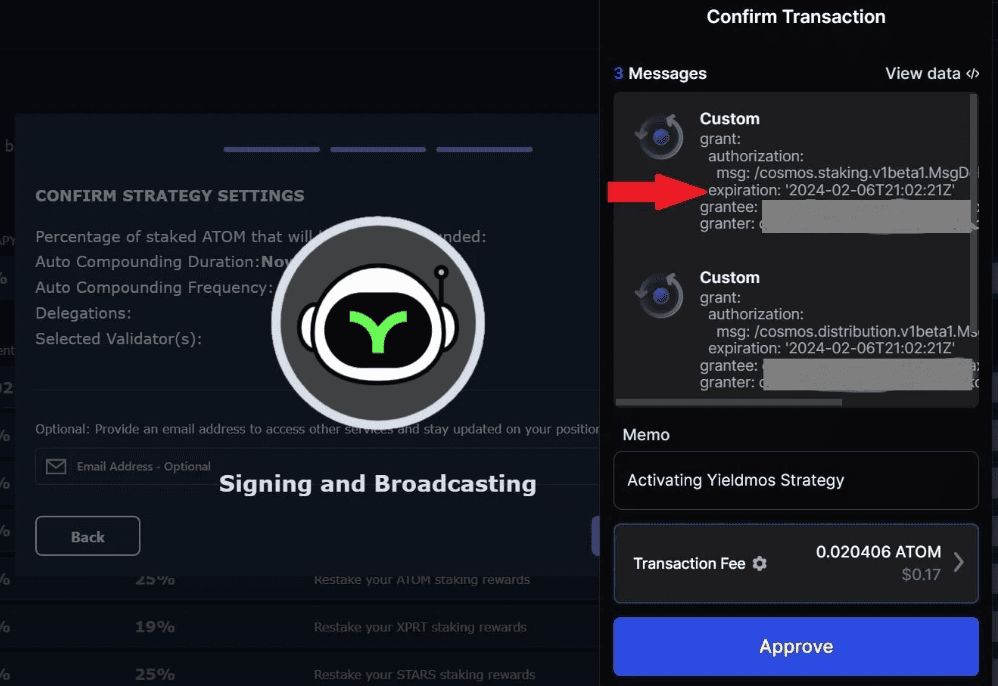
Task: Click the first progress step bar
Action: [x=272, y=150]
